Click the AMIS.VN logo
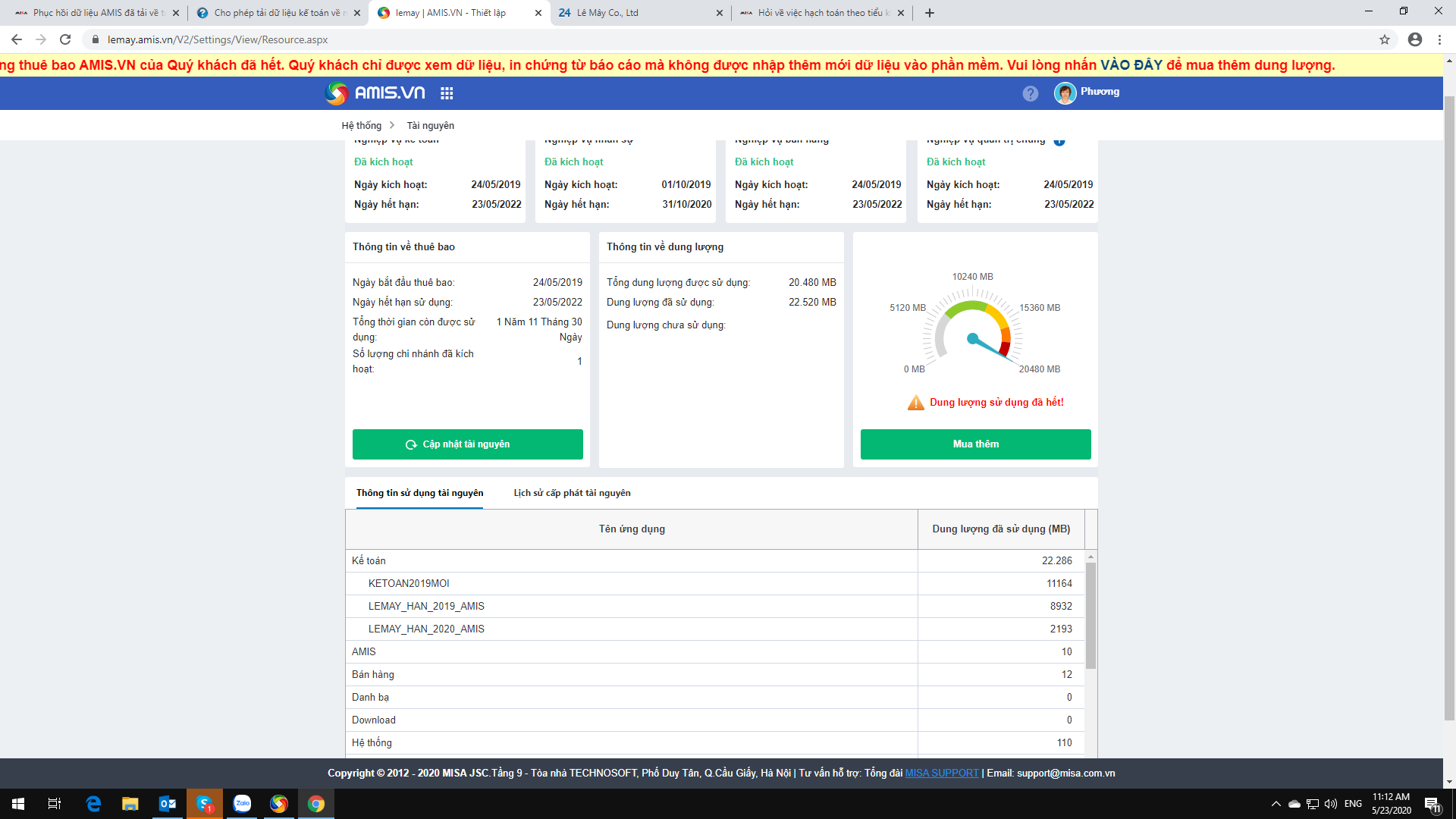The width and height of the screenshot is (1456, 819). point(375,93)
